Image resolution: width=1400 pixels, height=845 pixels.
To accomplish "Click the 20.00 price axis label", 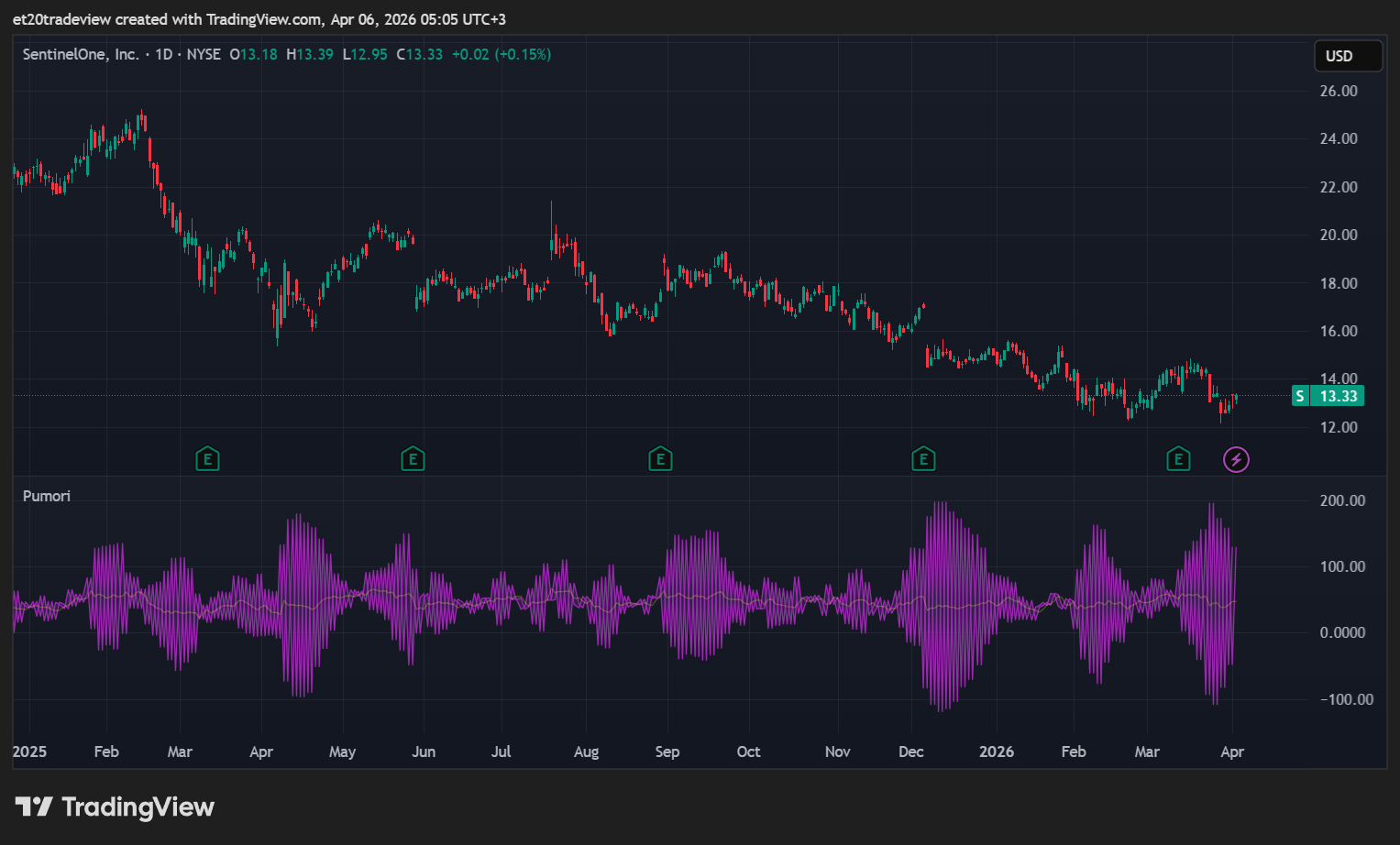I will (1339, 235).
